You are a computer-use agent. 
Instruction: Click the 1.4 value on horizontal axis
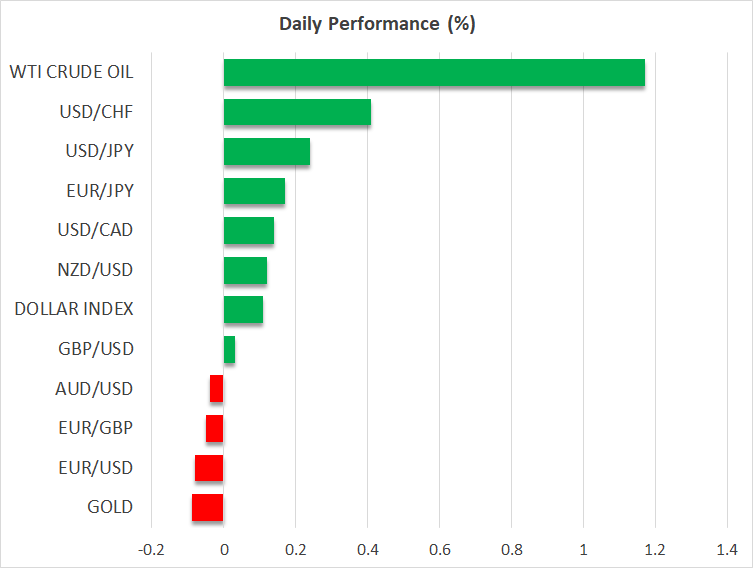(727, 549)
